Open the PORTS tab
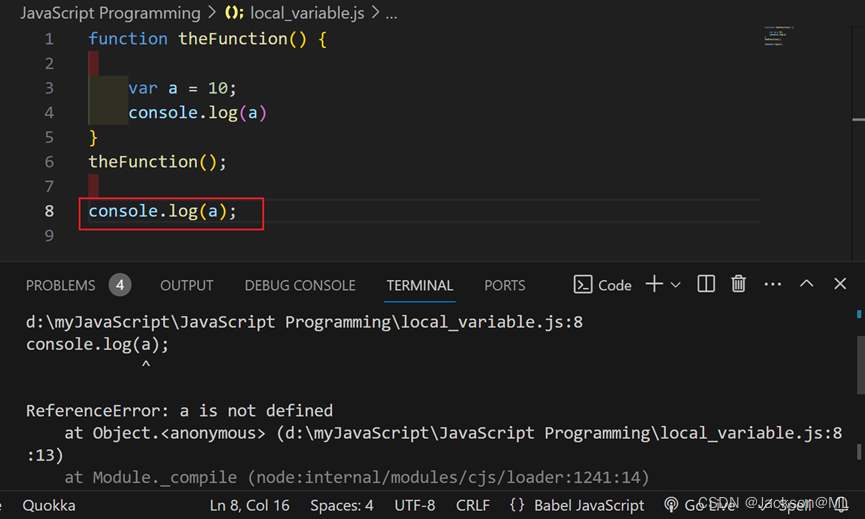The image size is (865, 519). click(505, 285)
